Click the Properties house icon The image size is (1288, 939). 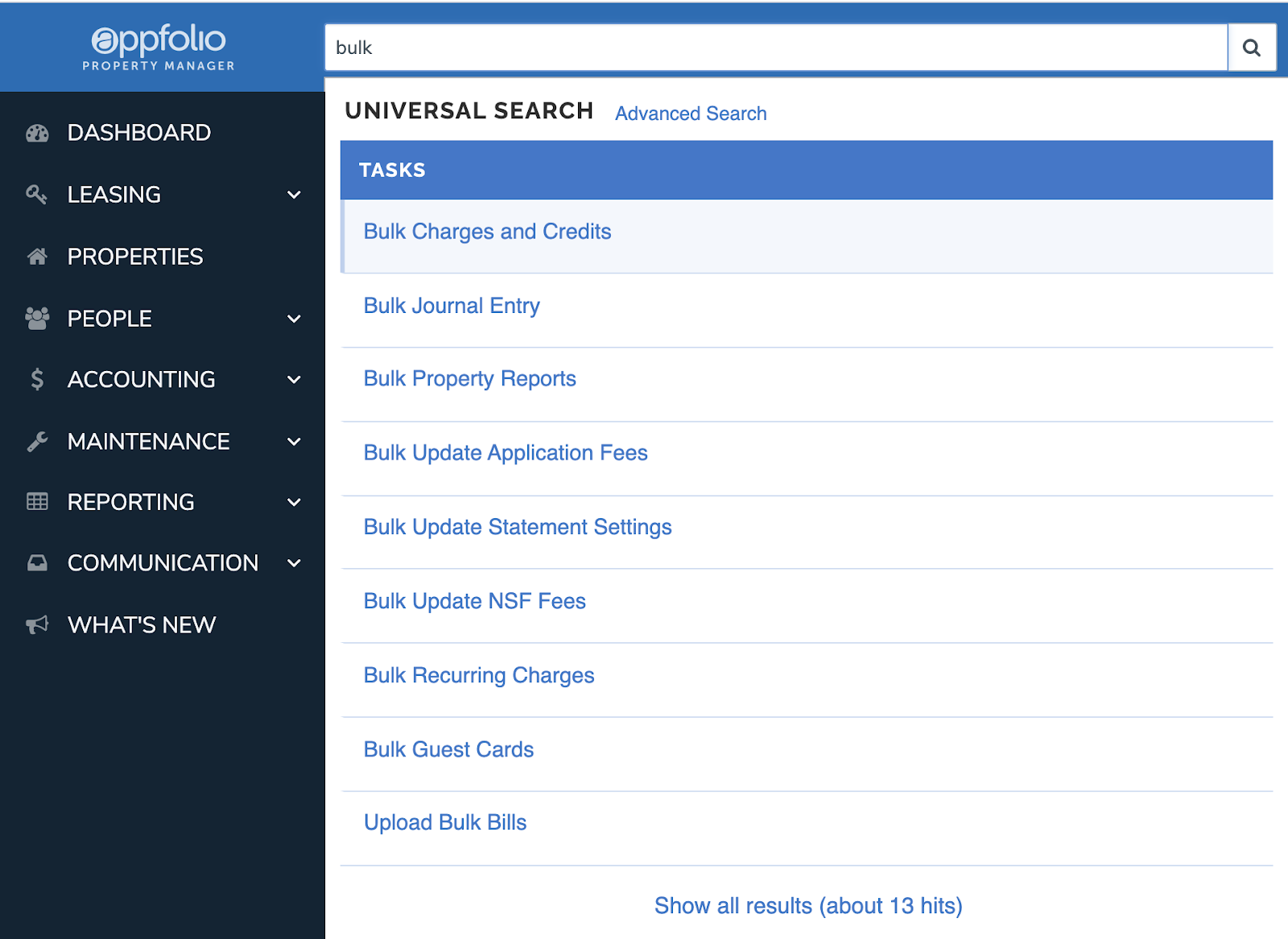pos(36,256)
